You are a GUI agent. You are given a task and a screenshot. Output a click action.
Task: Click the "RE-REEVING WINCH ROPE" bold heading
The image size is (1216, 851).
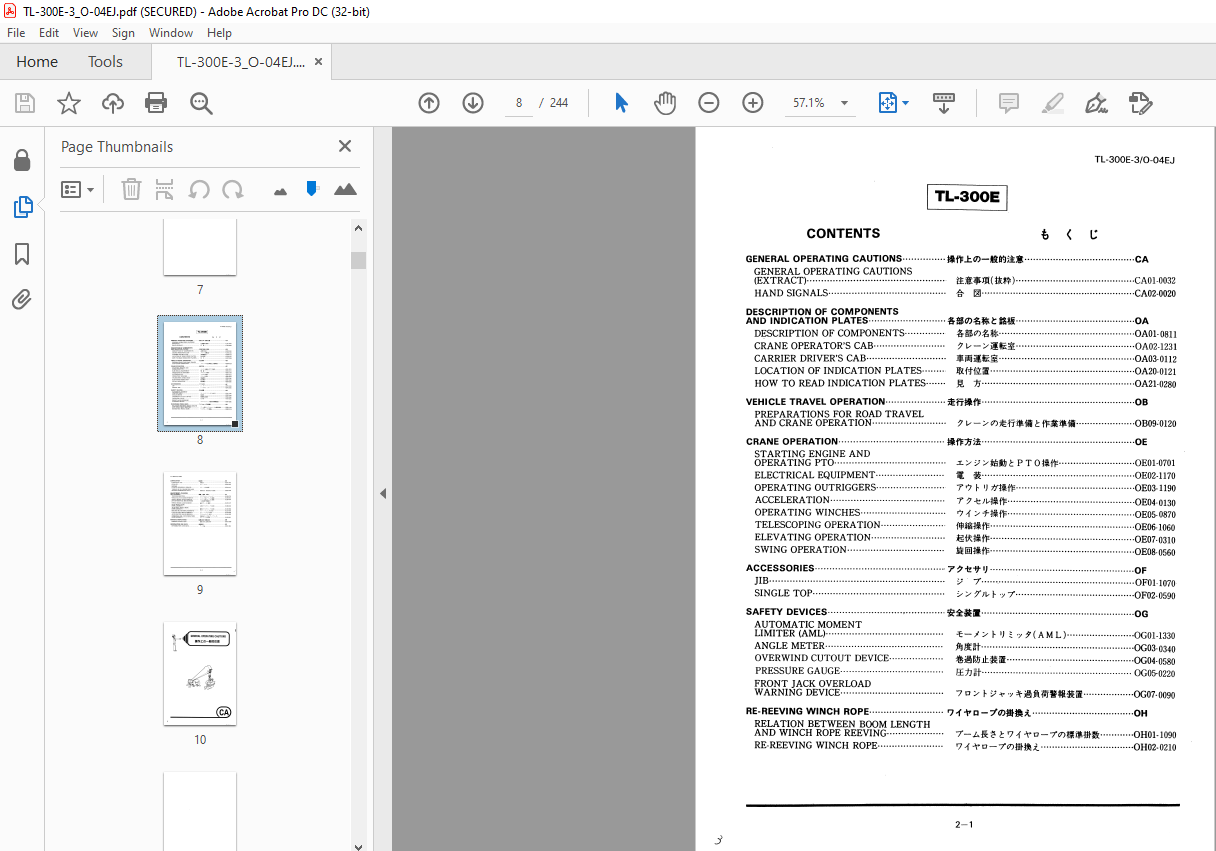(807, 713)
